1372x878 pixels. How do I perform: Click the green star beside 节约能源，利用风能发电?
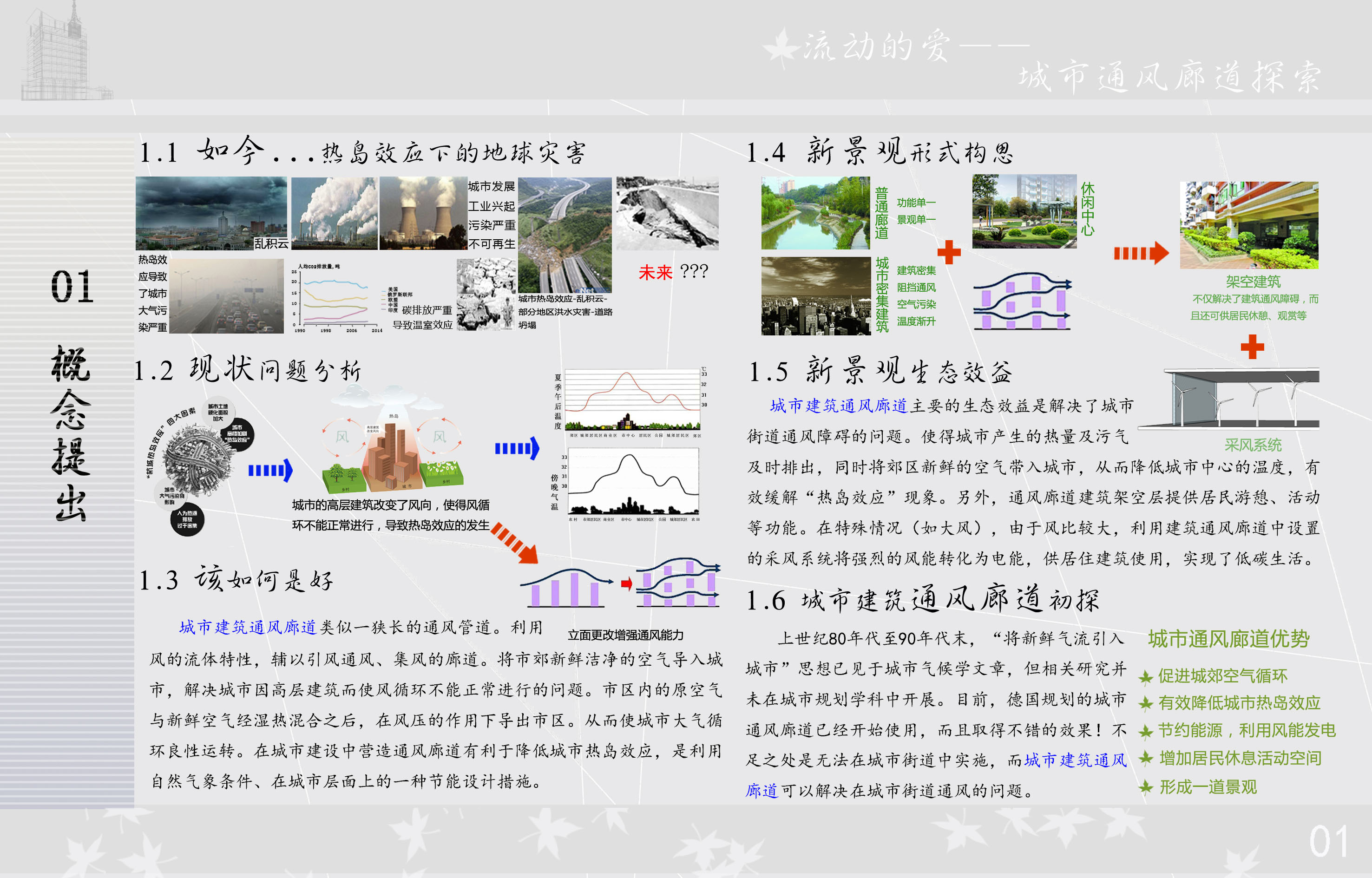coord(1146,732)
